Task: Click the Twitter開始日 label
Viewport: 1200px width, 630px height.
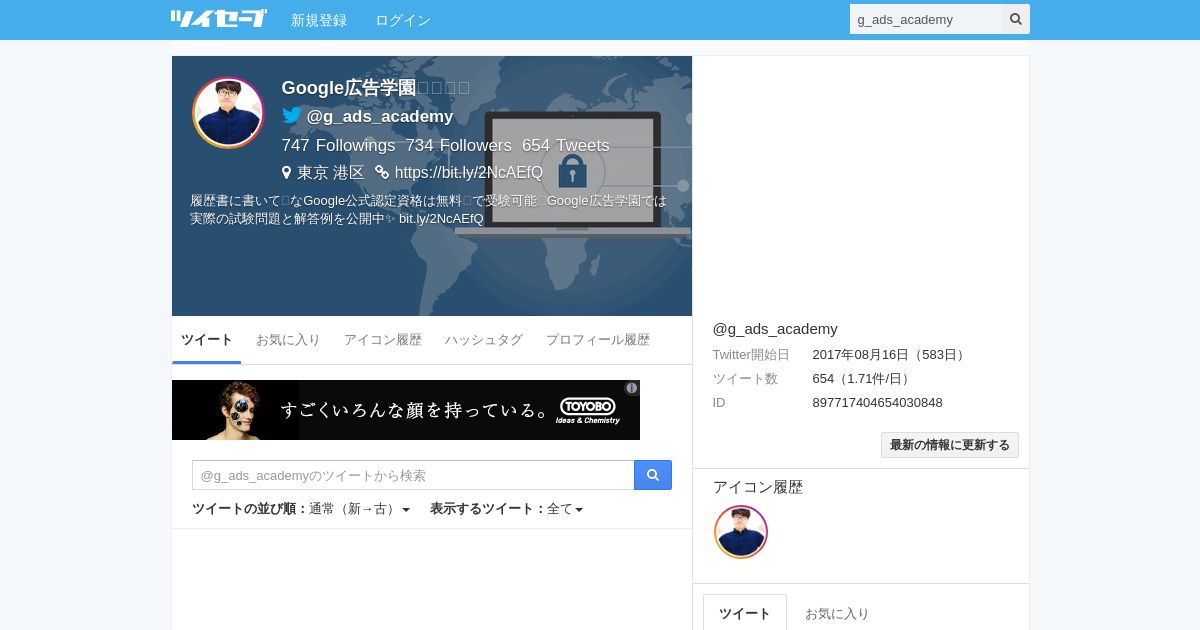Action: click(x=751, y=355)
